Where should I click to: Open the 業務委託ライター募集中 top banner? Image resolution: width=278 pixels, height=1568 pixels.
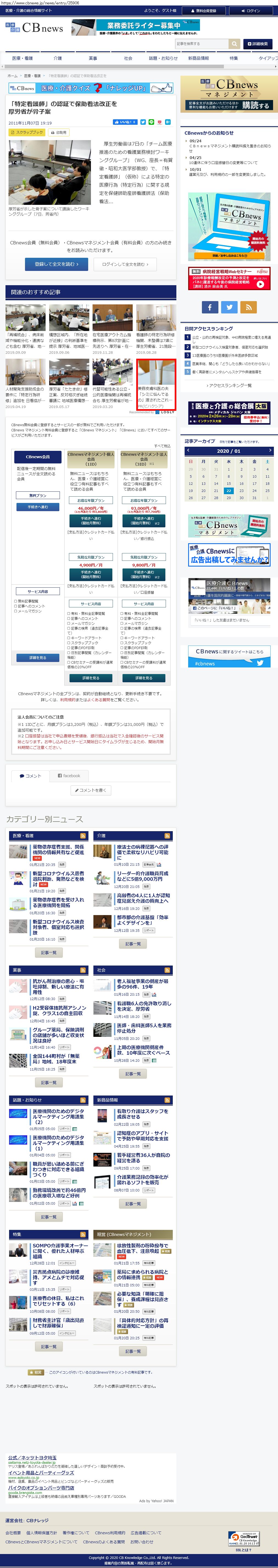[135, 27]
